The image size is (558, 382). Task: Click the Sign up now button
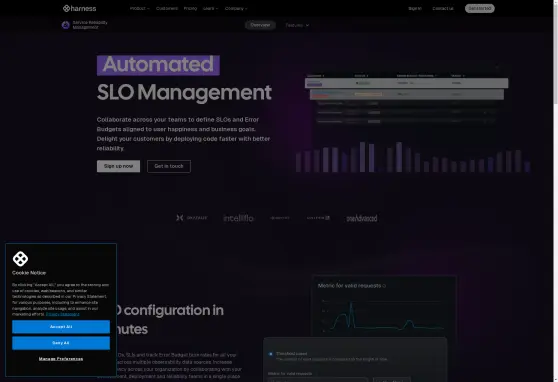coord(119,166)
